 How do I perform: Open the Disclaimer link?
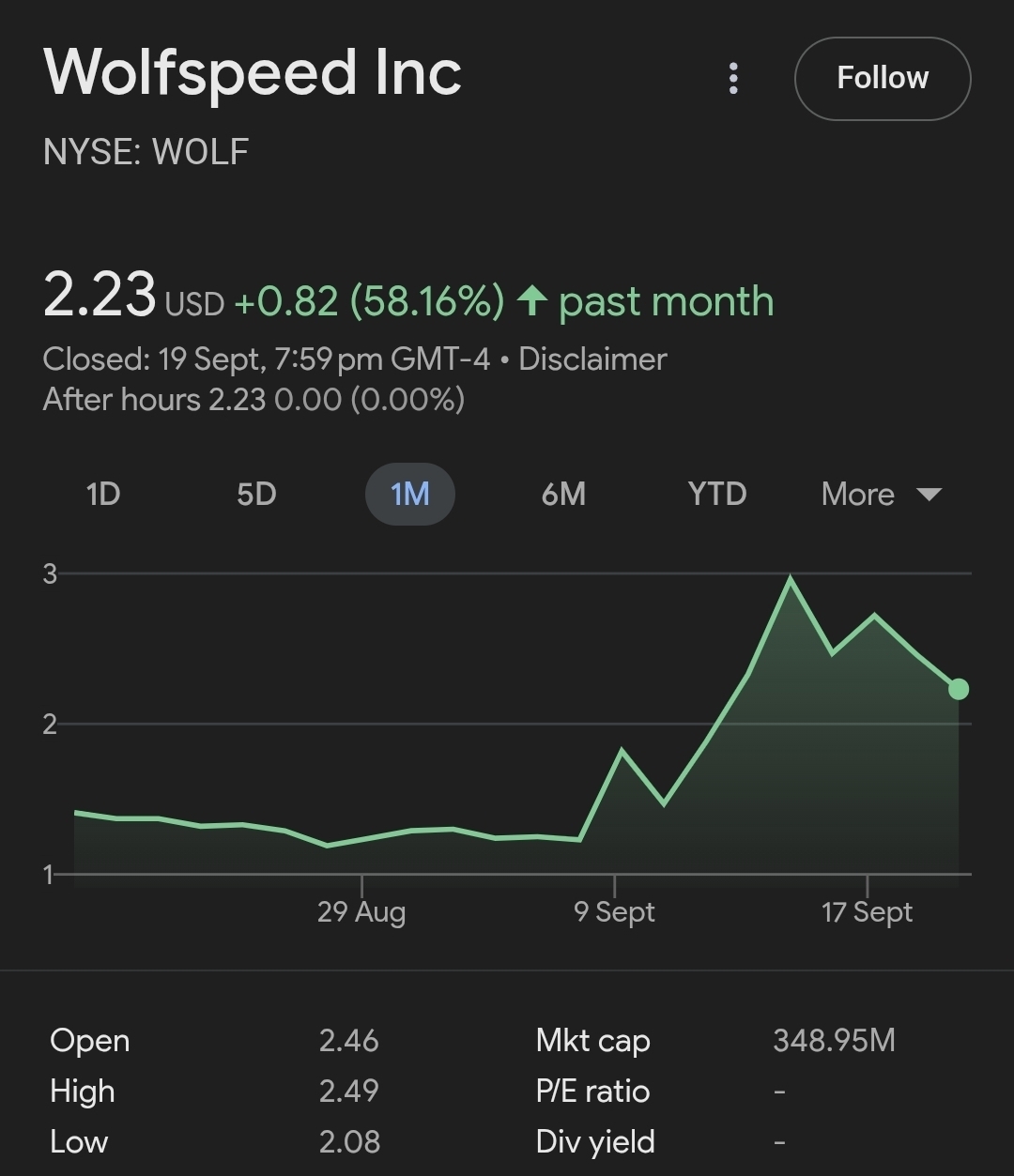point(592,359)
